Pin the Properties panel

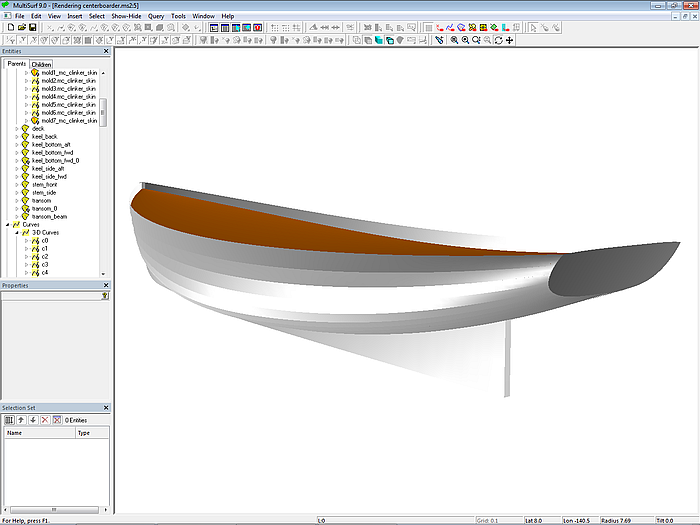point(105,296)
